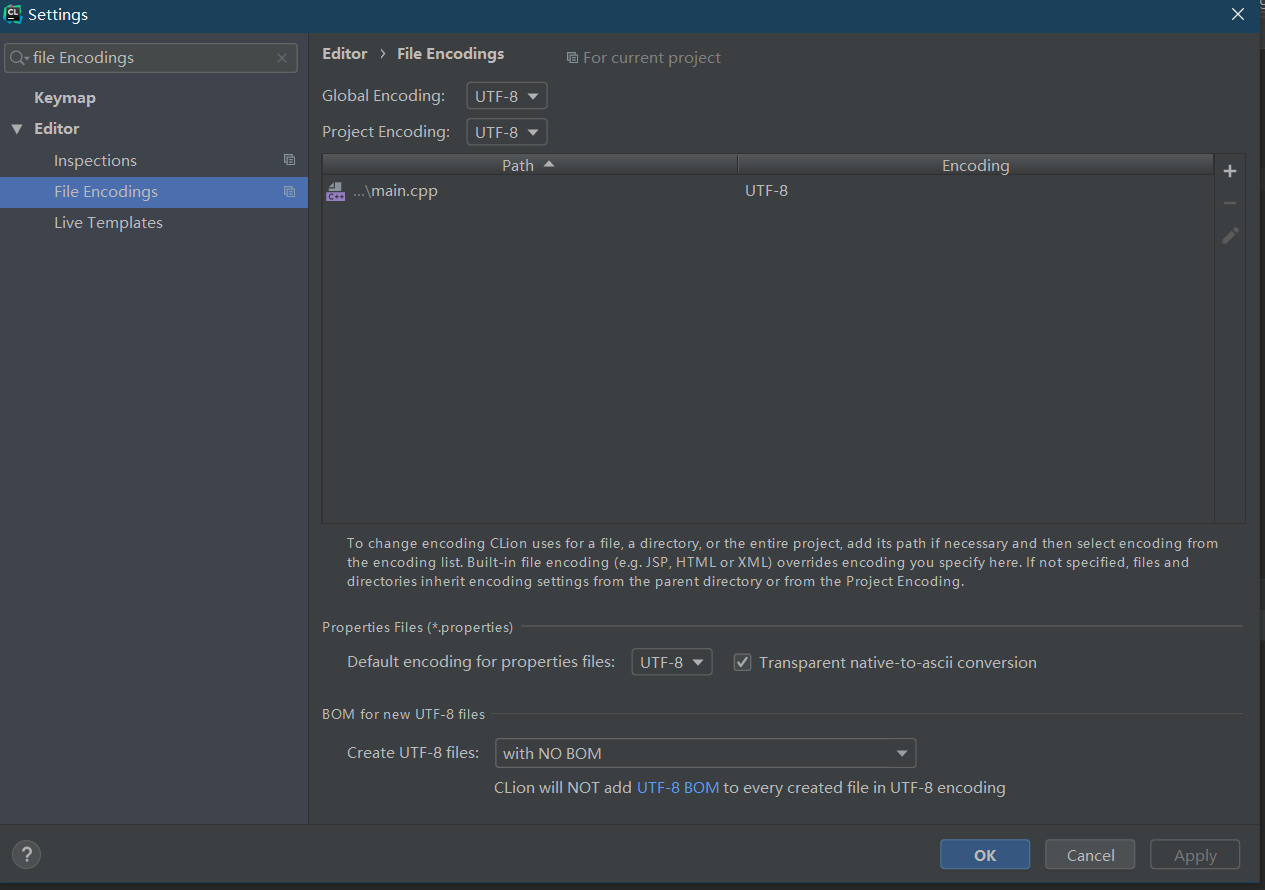Click the copy icon beside Inspections

[289, 160]
